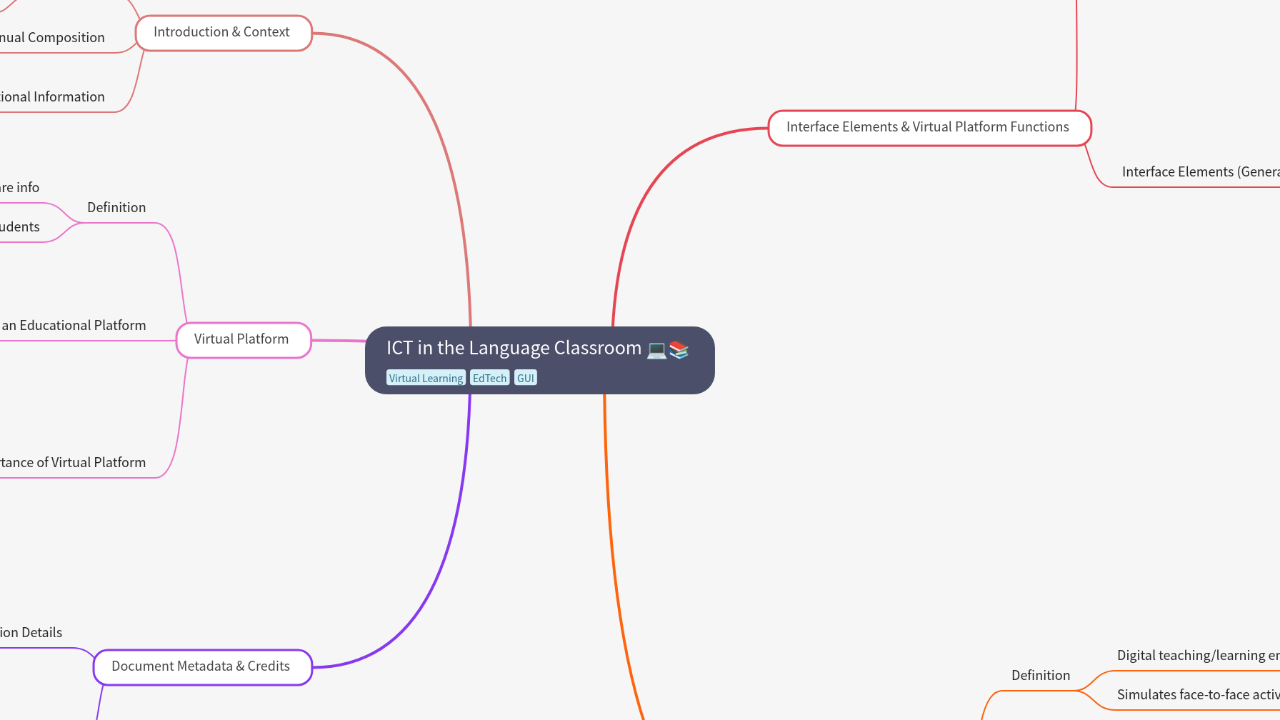Image resolution: width=1280 pixels, height=720 pixels.
Task: Click the EdTech tag
Action: (490, 378)
